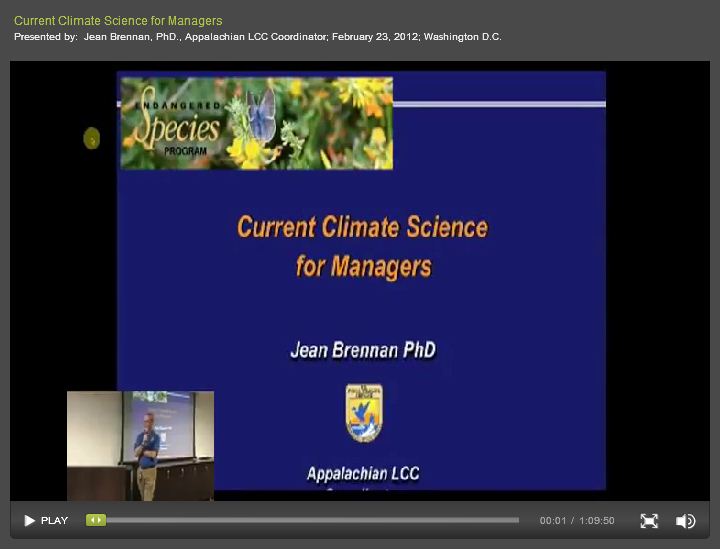Image resolution: width=722 pixels, height=550 pixels.
Task: Click the Jean Brennan PhD name on the slide
Action: (362, 351)
